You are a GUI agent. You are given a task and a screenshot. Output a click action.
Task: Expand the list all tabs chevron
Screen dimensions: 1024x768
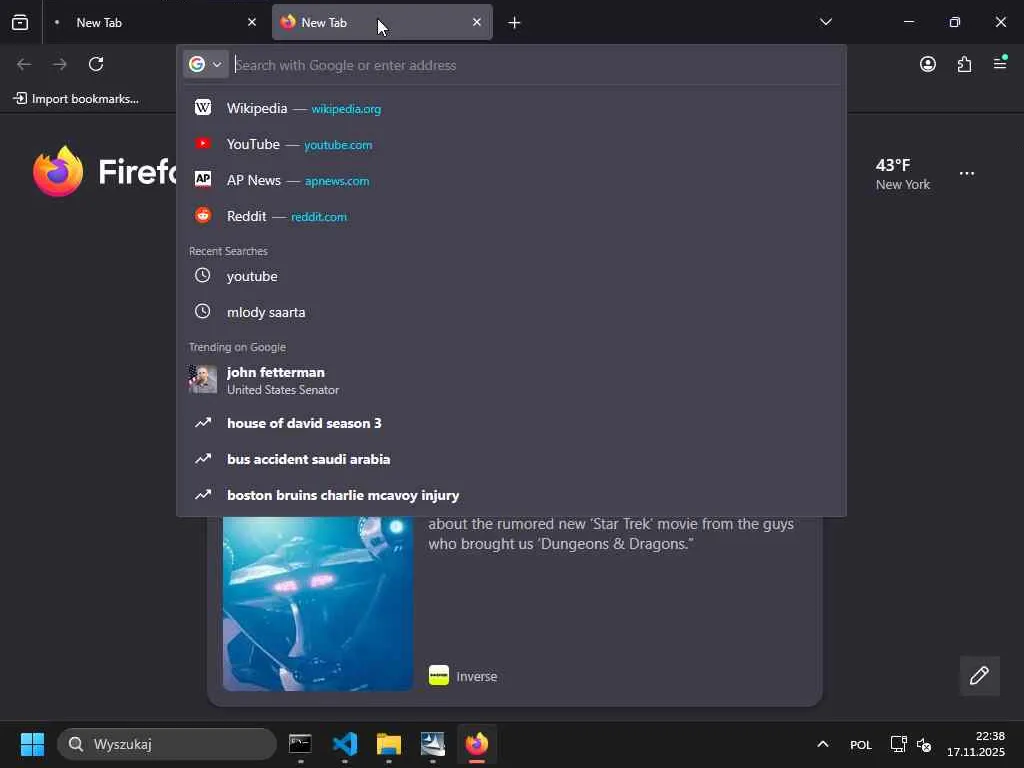coord(825,22)
